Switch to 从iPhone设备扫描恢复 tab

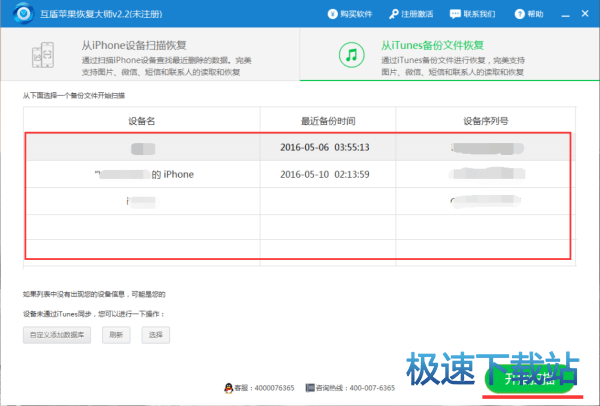point(150,54)
